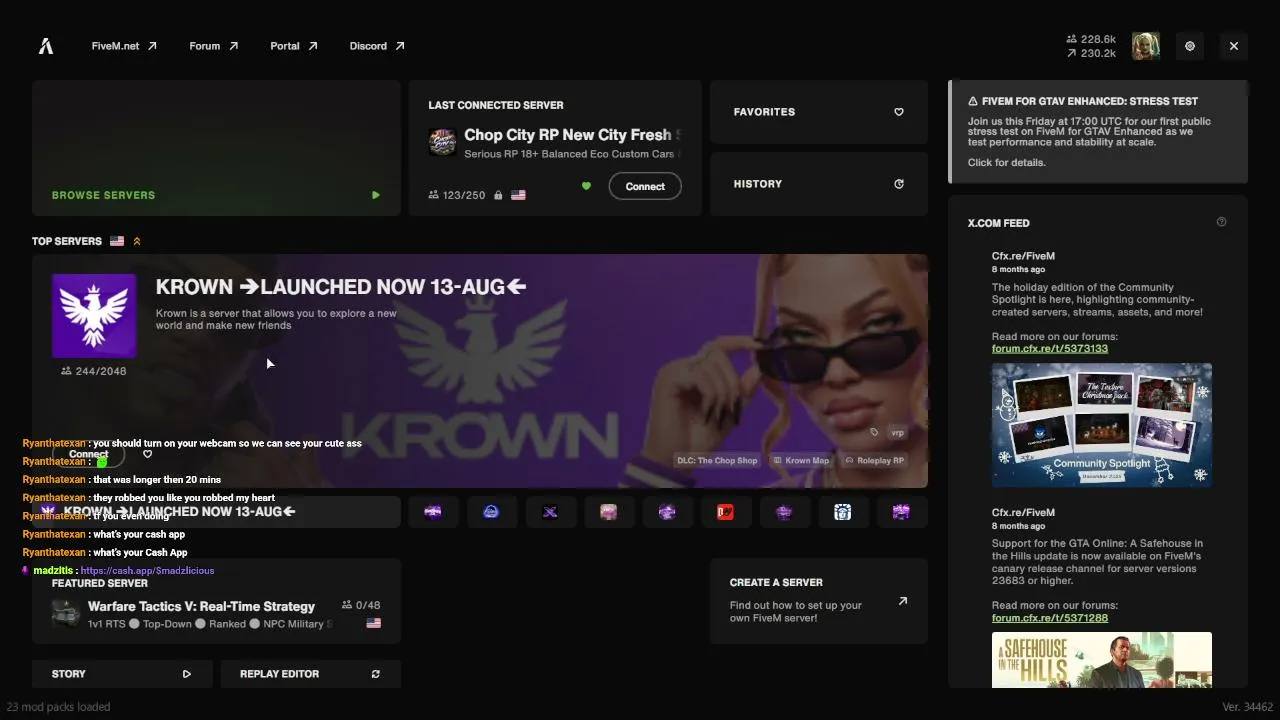This screenshot has width=1280, height=720.
Task: Click the heart icon in Favorites
Action: pos(899,112)
